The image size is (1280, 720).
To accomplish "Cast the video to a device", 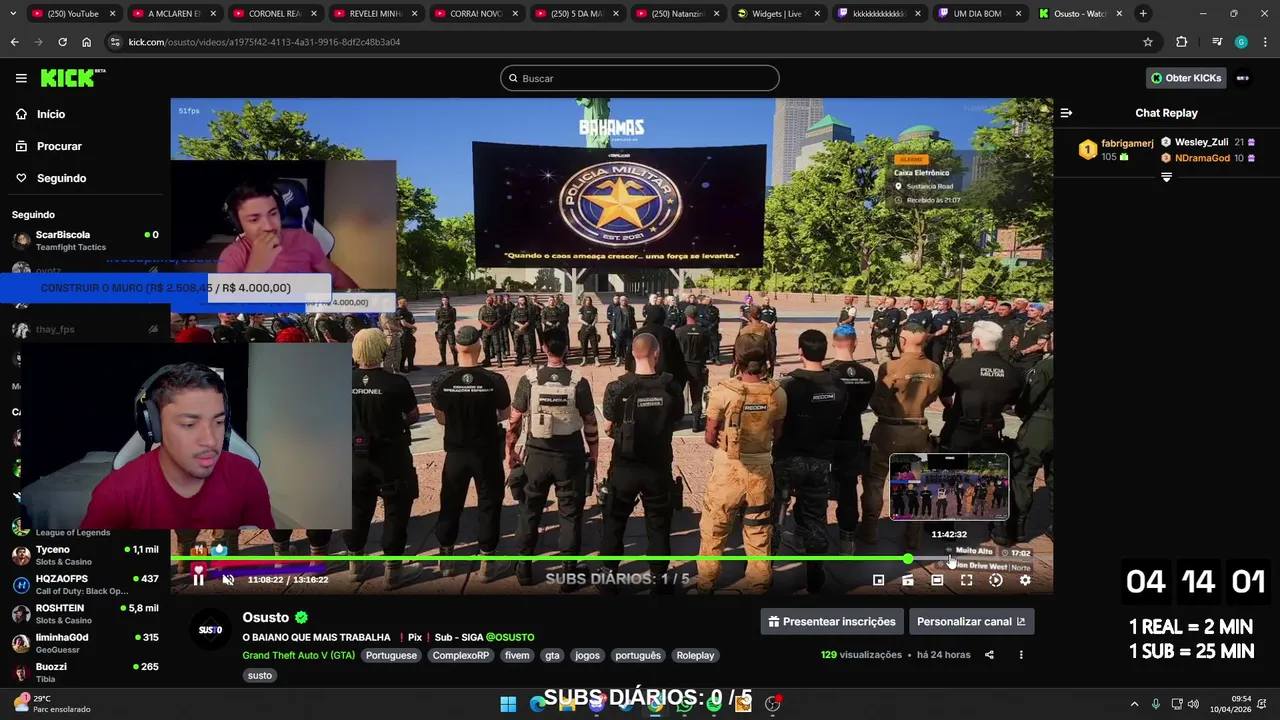I will tap(908, 580).
